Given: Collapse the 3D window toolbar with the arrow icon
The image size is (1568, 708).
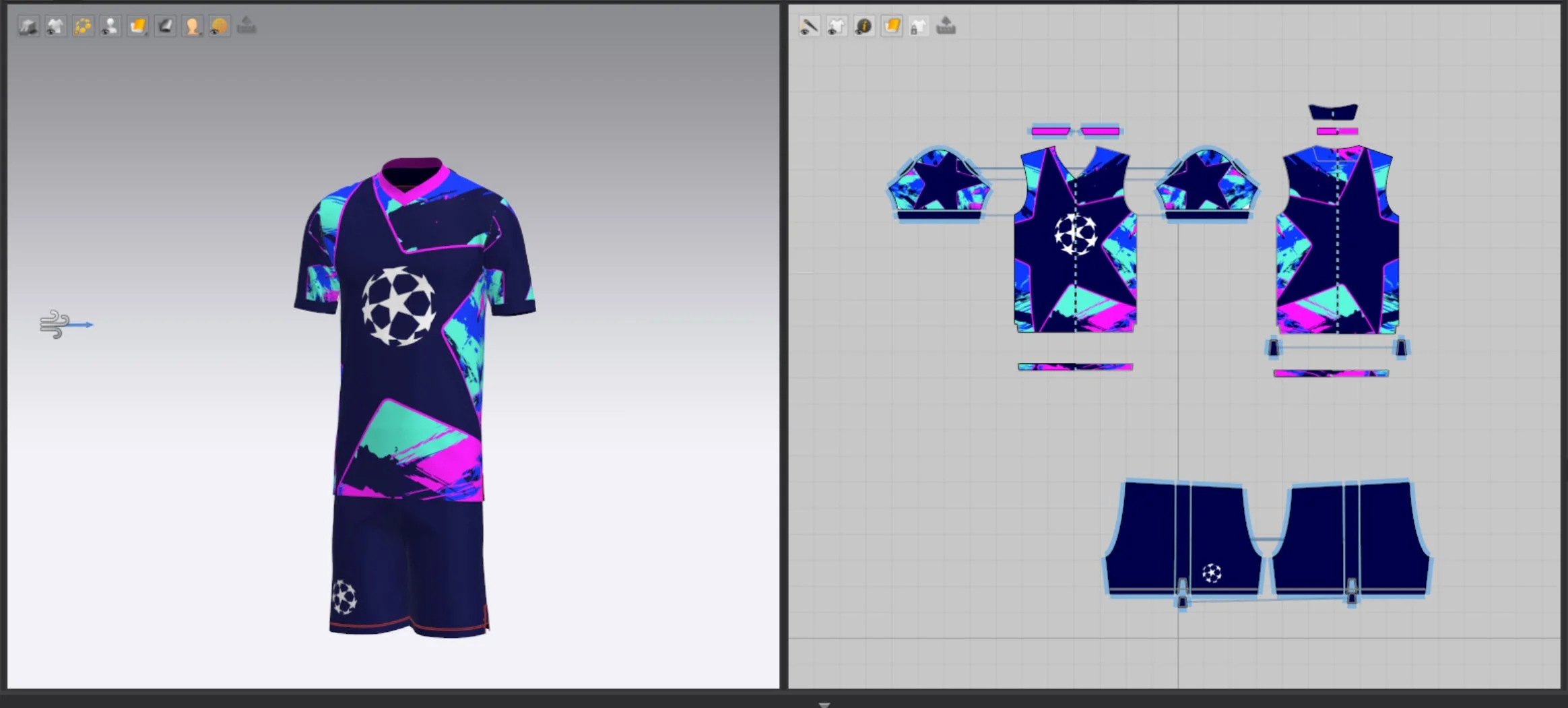Looking at the screenshot, I should click(247, 26).
